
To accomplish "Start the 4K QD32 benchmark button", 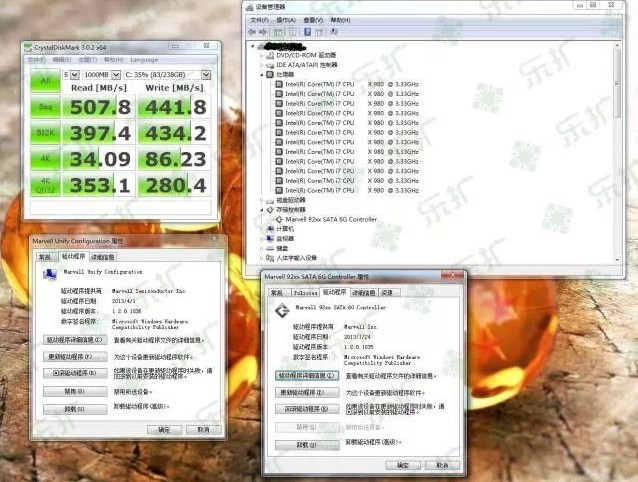I will 46,185.
